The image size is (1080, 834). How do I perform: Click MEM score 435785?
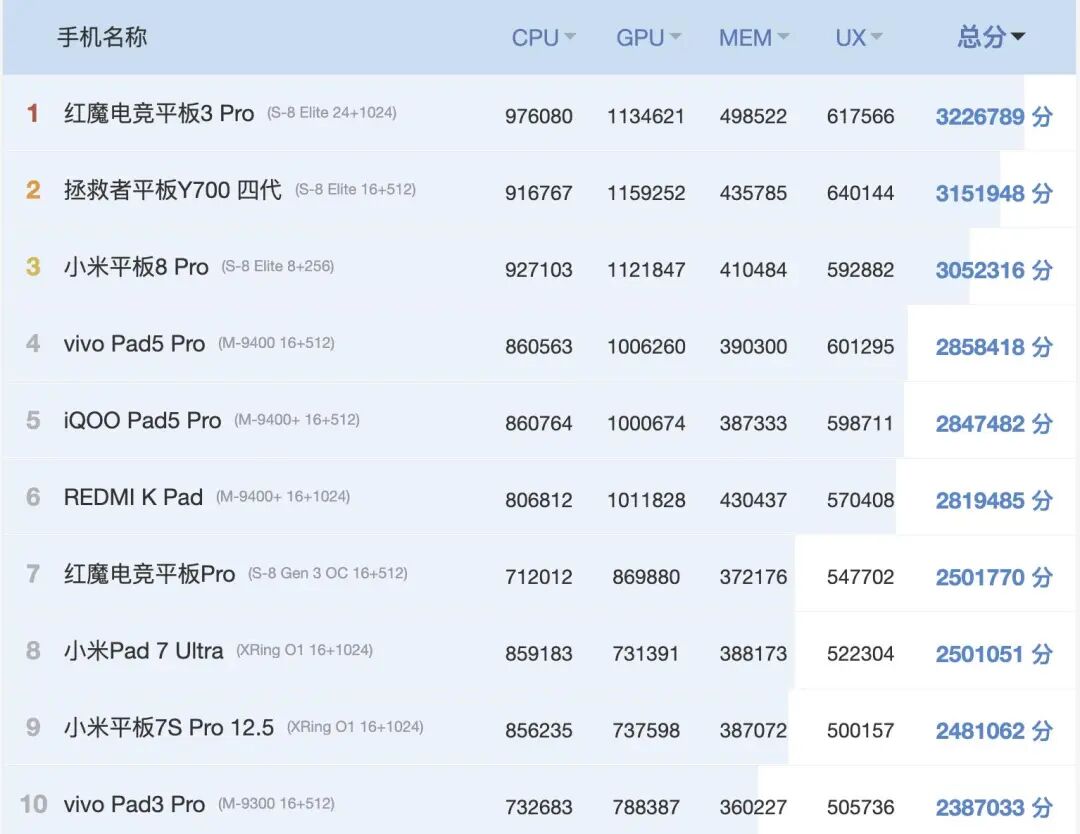[754, 193]
